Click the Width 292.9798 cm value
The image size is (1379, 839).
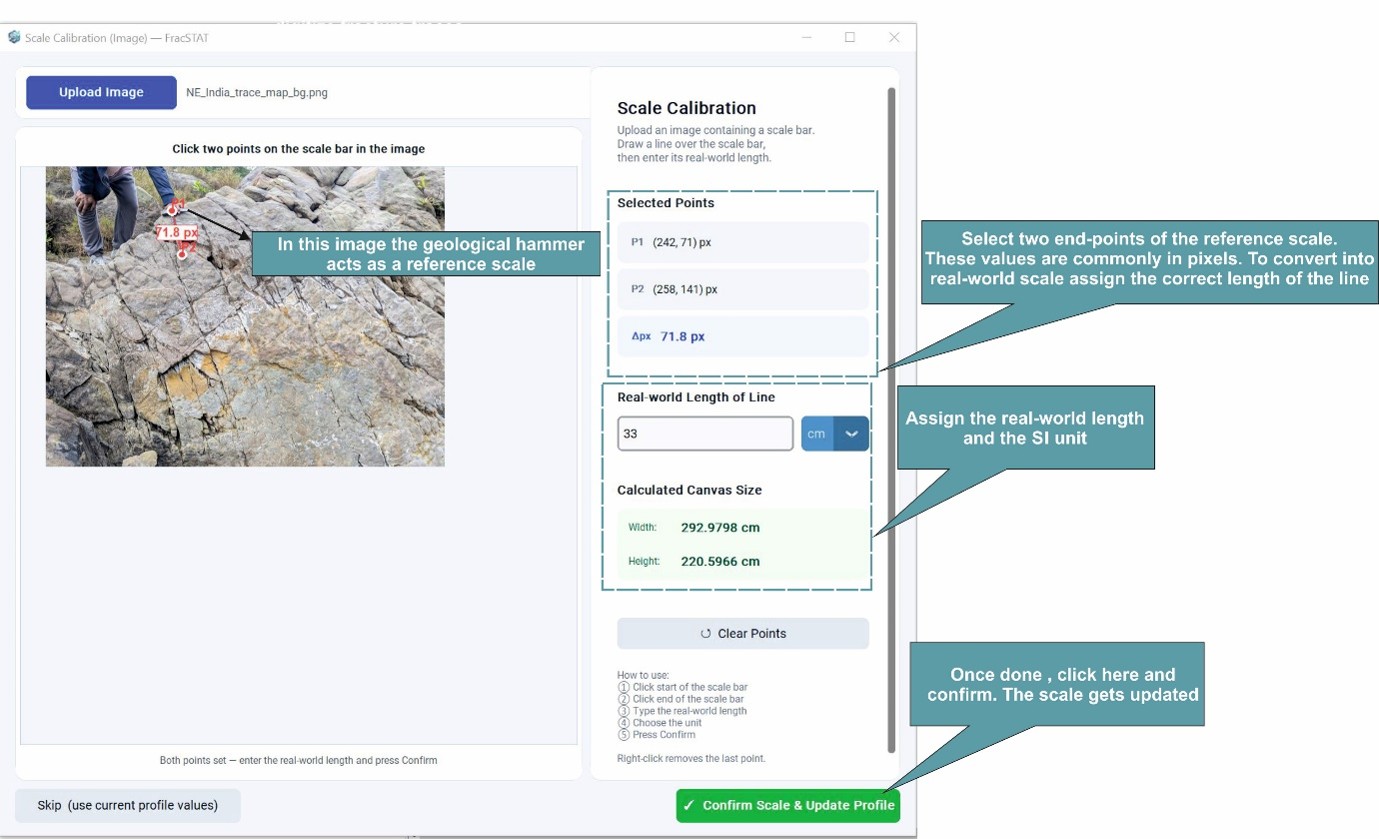click(x=720, y=527)
